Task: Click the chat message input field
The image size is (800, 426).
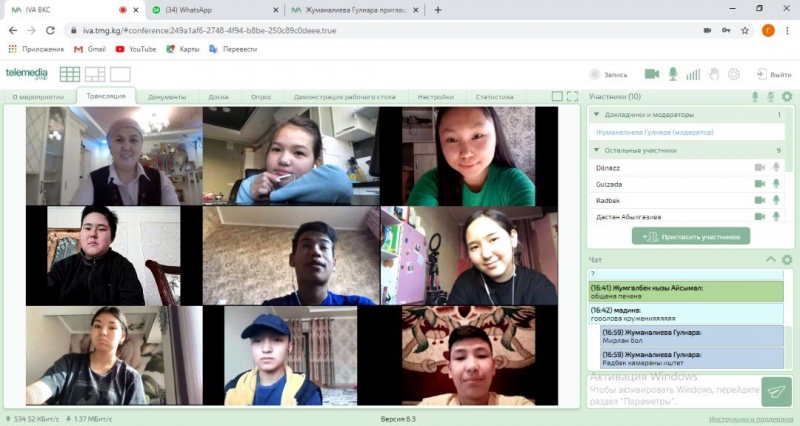Action: pyautogui.click(x=673, y=390)
